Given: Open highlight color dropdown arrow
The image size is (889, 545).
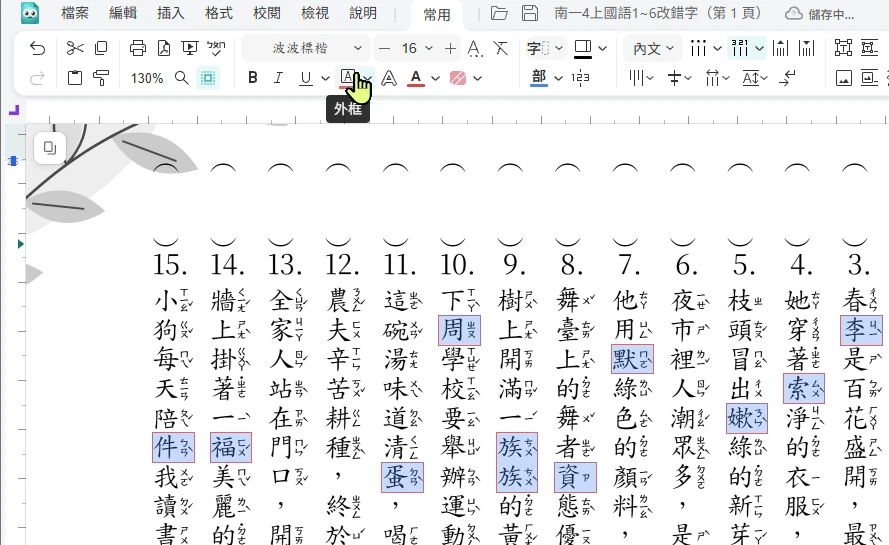Looking at the screenshot, I should pyautogui.click(x=477, y=78).
